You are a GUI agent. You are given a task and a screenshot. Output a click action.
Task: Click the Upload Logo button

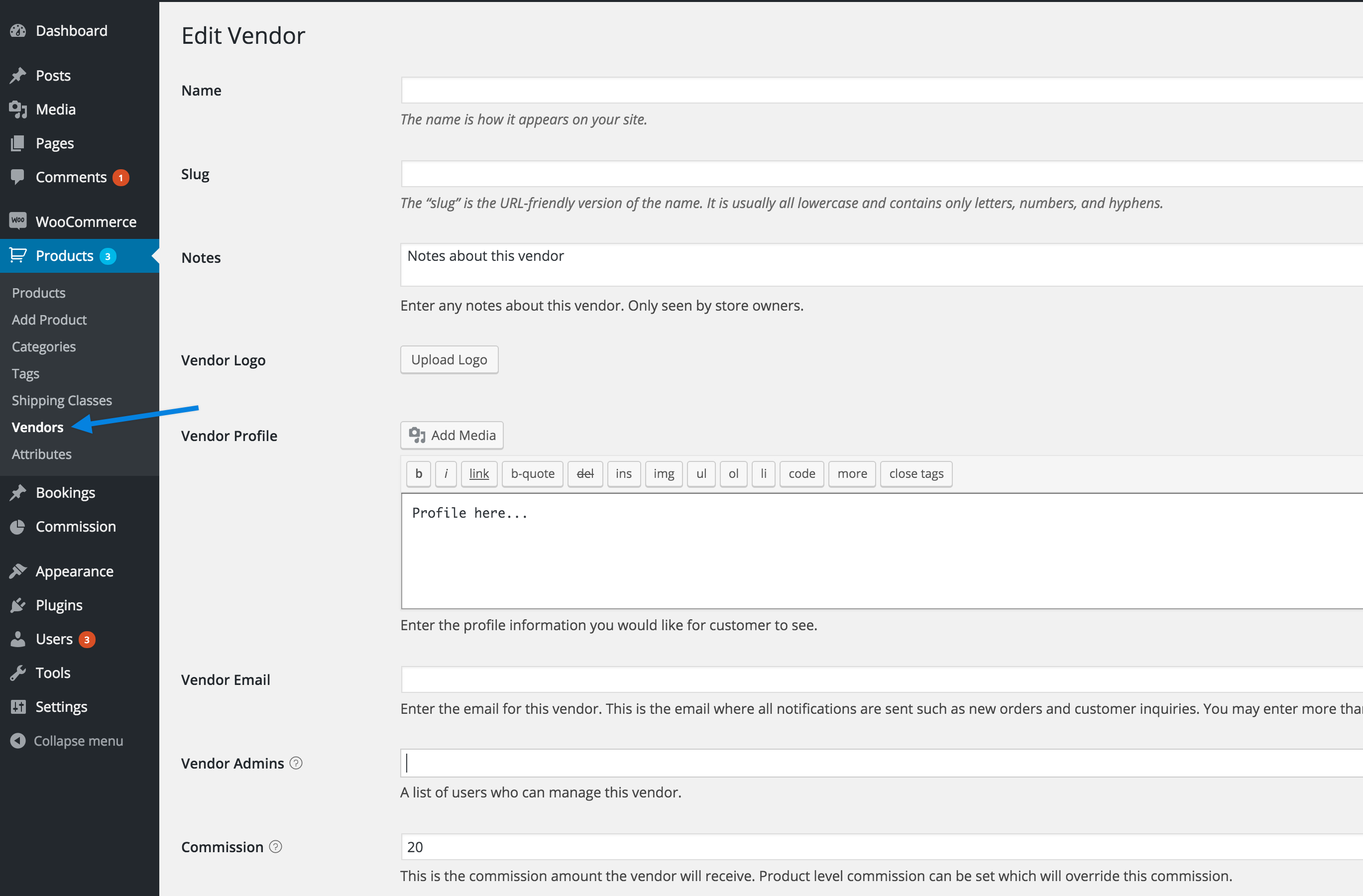pos(449,359)
